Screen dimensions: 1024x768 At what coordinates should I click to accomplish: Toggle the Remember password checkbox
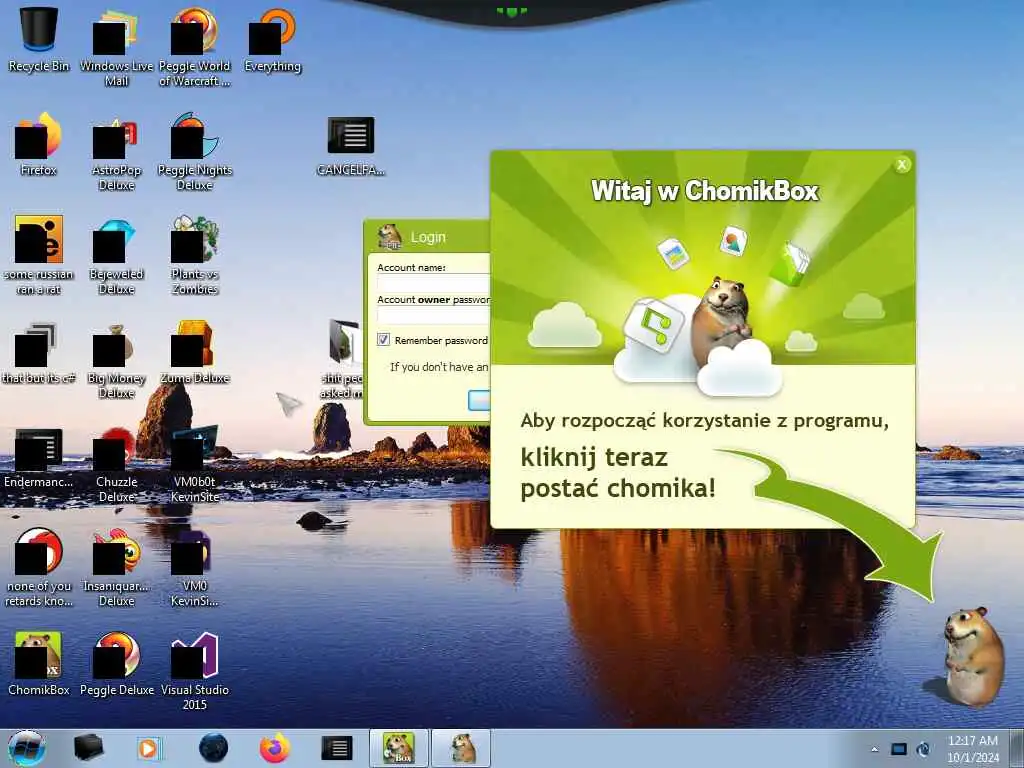tap(383, 340)
